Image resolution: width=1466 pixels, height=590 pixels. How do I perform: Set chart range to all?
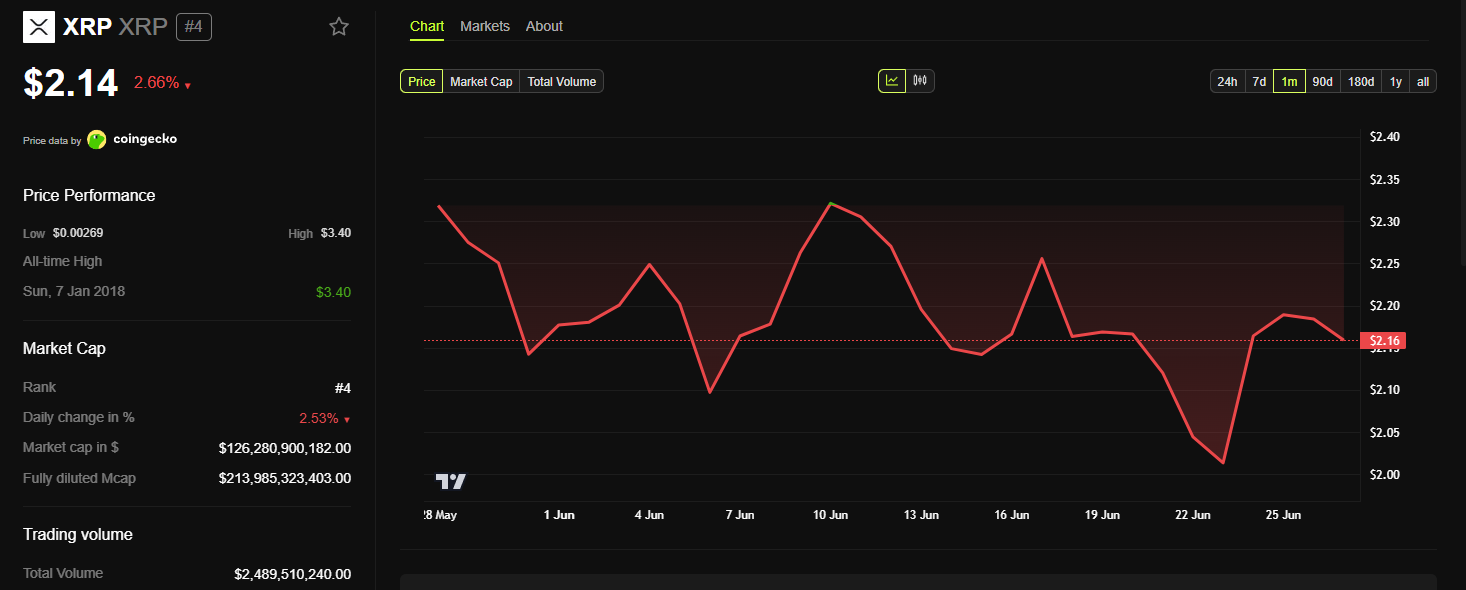[1423, 82]
